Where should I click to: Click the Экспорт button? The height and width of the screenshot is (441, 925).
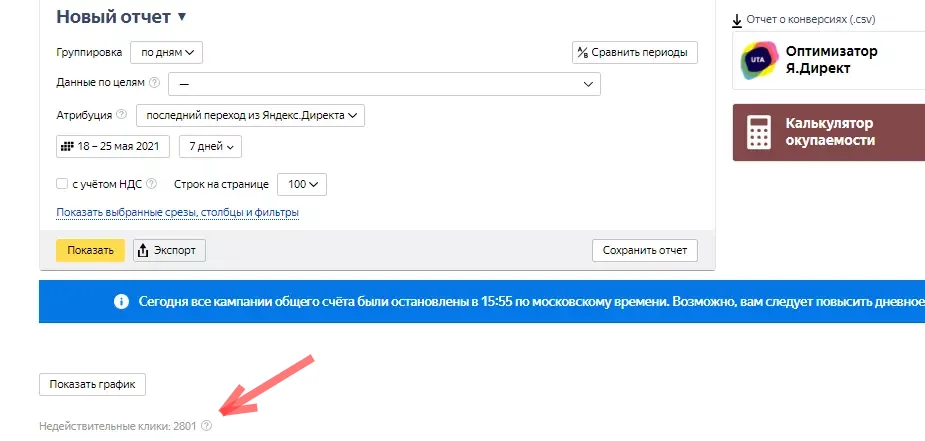pos(169,250)
